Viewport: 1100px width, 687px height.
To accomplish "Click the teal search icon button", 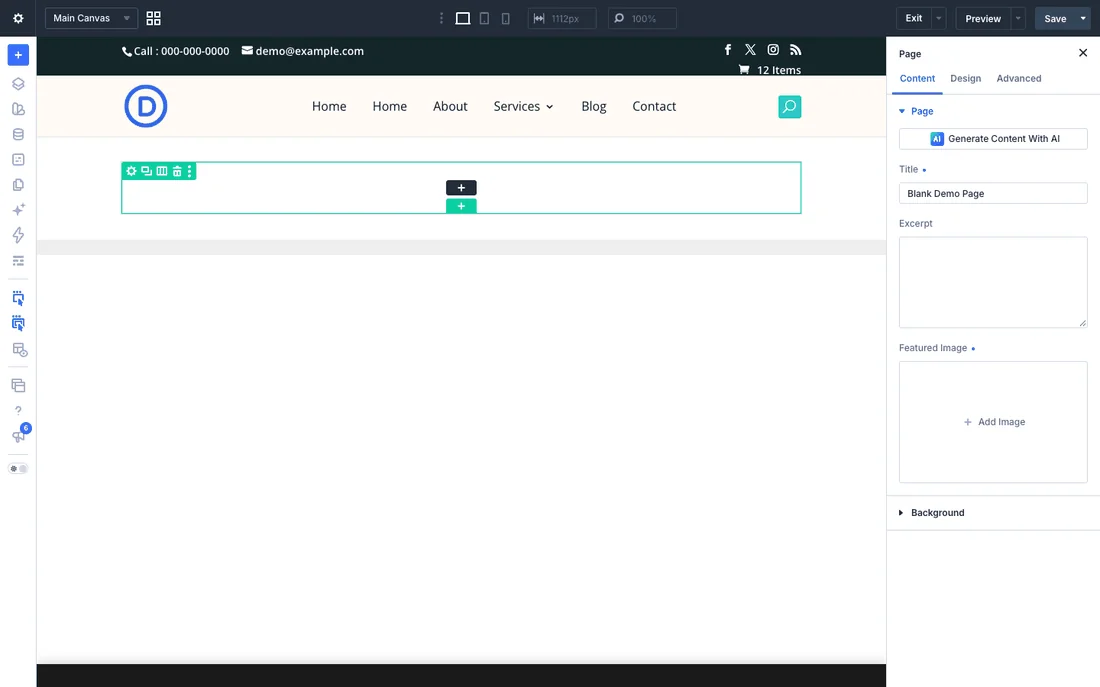I will [789, 107].
